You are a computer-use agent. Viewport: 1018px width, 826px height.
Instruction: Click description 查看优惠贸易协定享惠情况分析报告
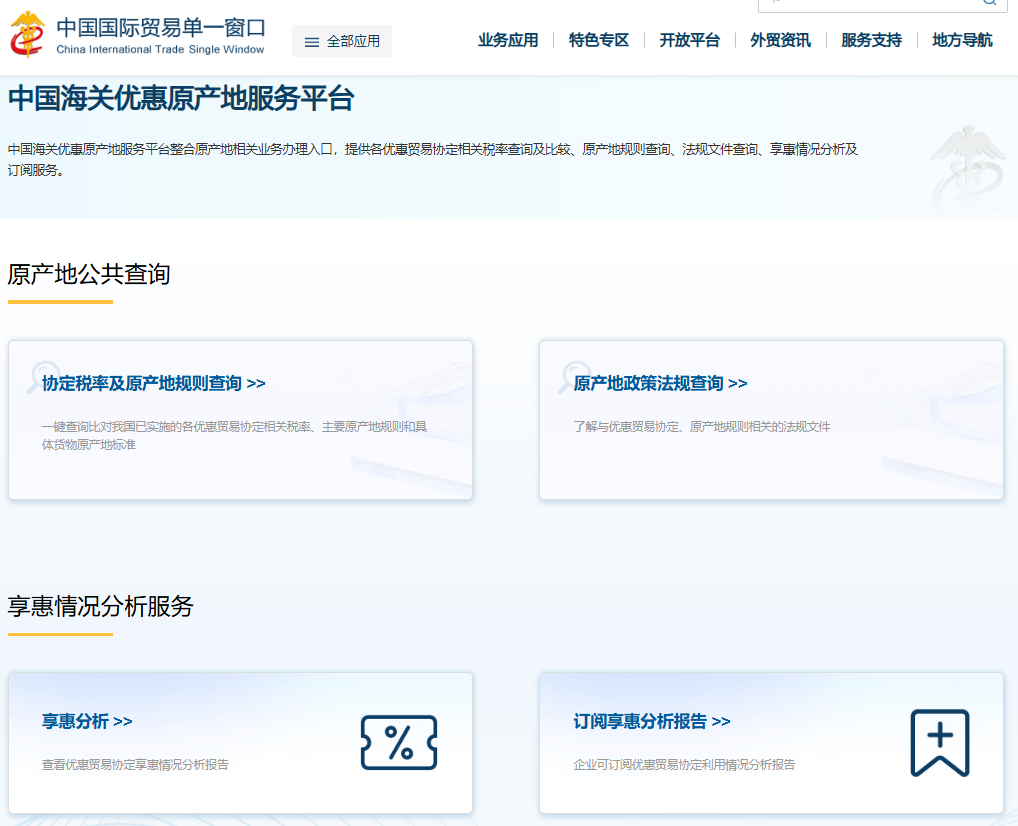[x=135, y=764]
